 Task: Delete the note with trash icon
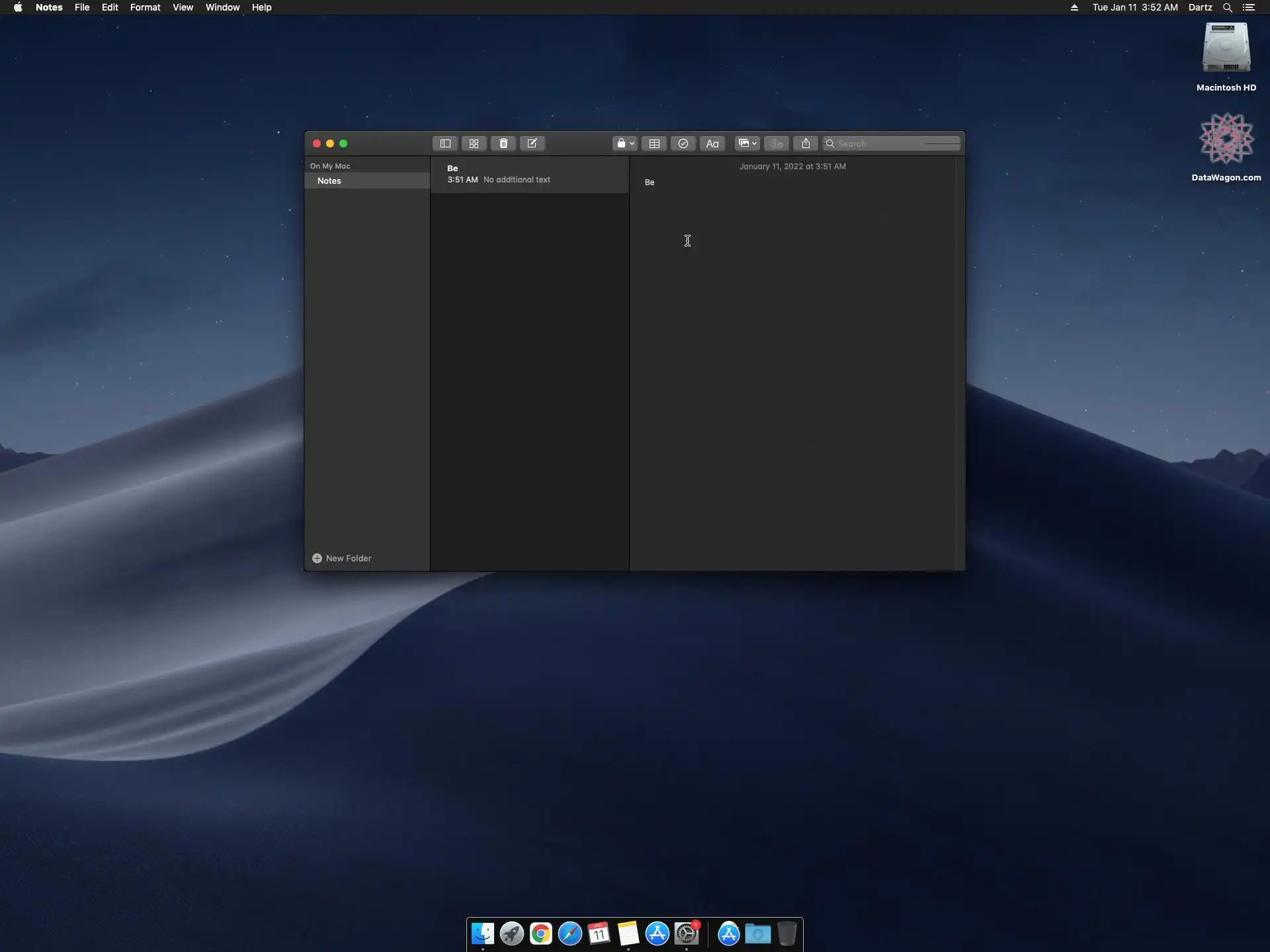503,143
